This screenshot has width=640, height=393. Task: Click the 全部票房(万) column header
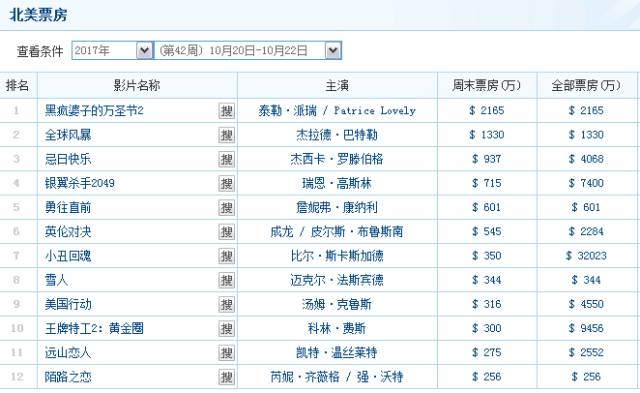[587, 86]
